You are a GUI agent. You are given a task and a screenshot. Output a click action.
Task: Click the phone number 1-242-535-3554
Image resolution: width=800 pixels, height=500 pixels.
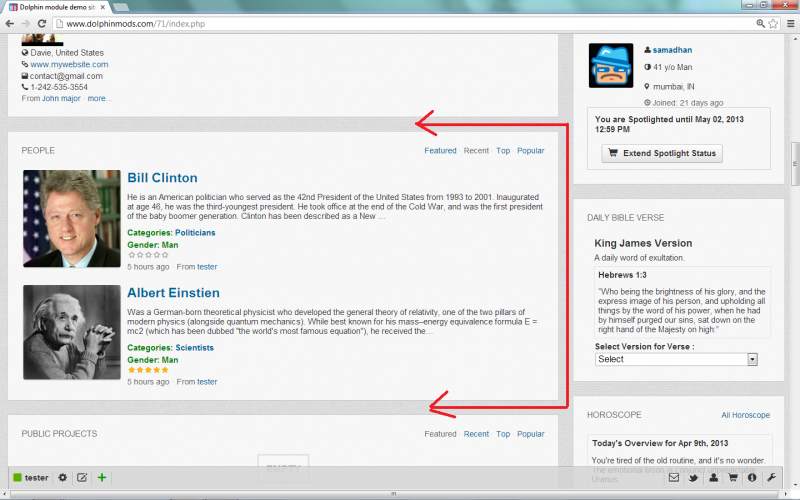click(x=59, y=87)
